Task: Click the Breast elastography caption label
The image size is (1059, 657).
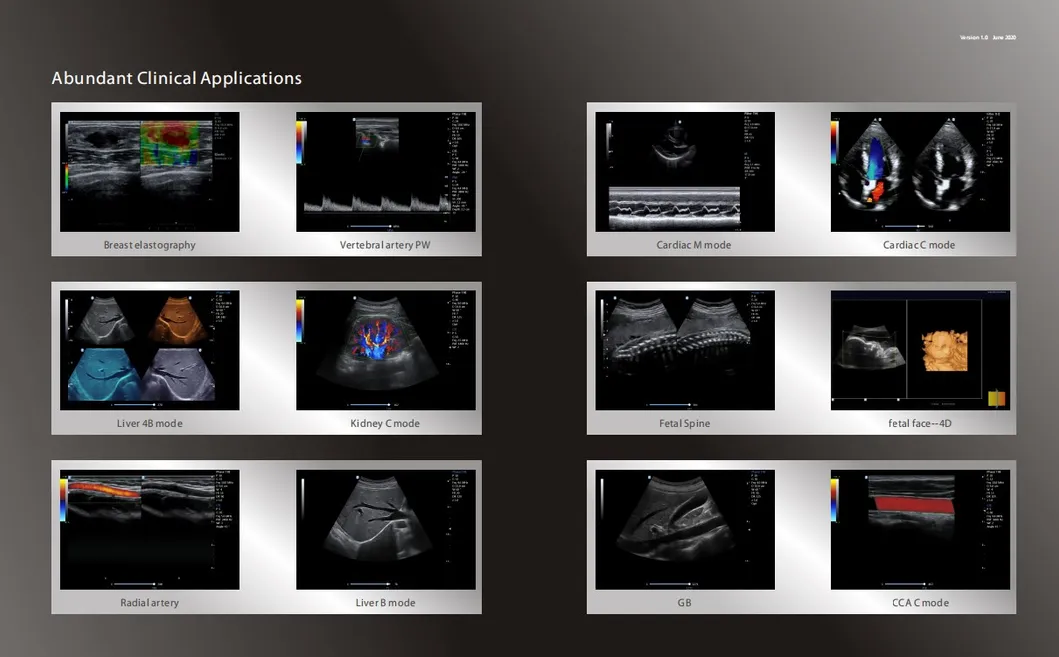Action: point(149,244)
